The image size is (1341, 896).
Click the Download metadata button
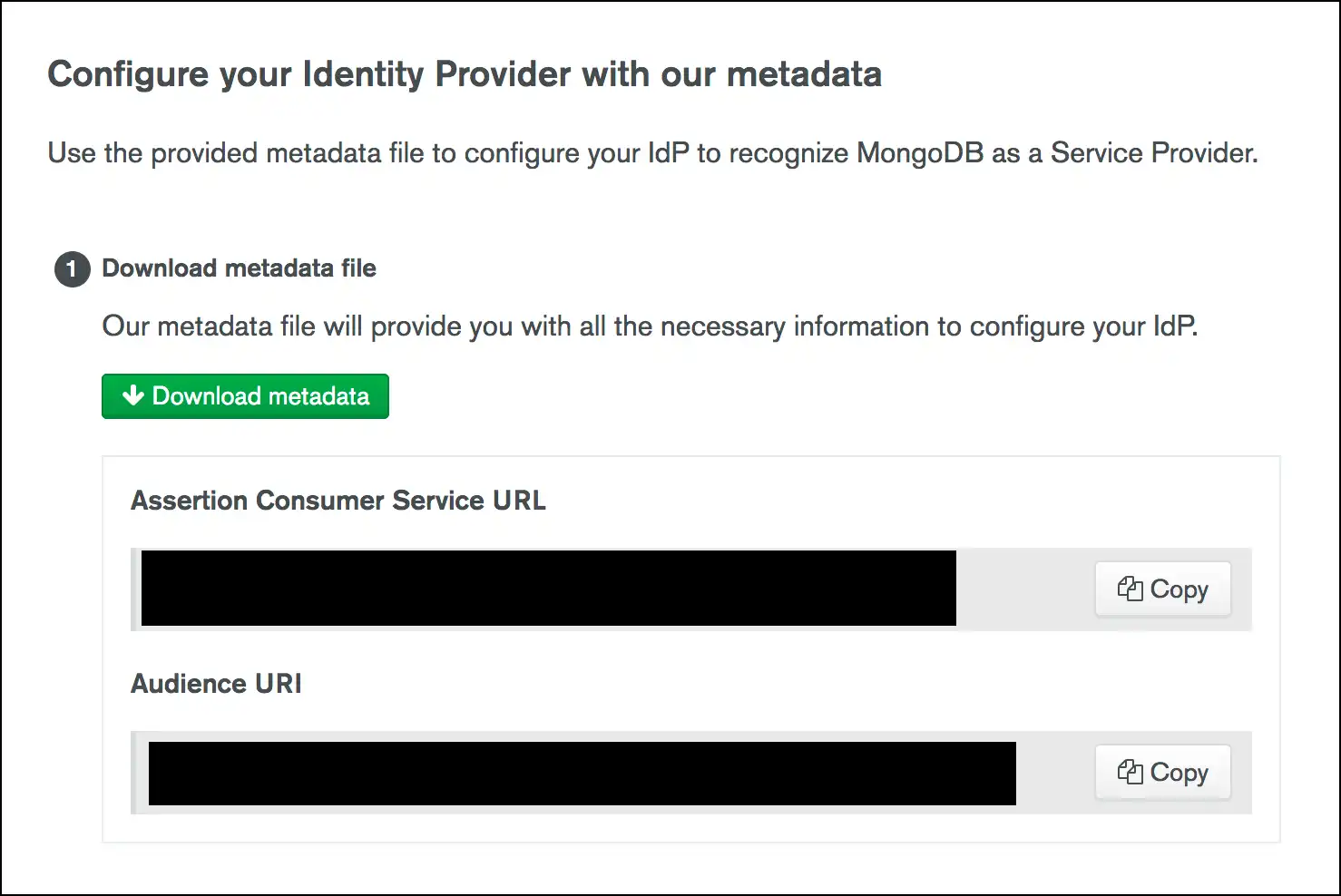tap(245, 395)
